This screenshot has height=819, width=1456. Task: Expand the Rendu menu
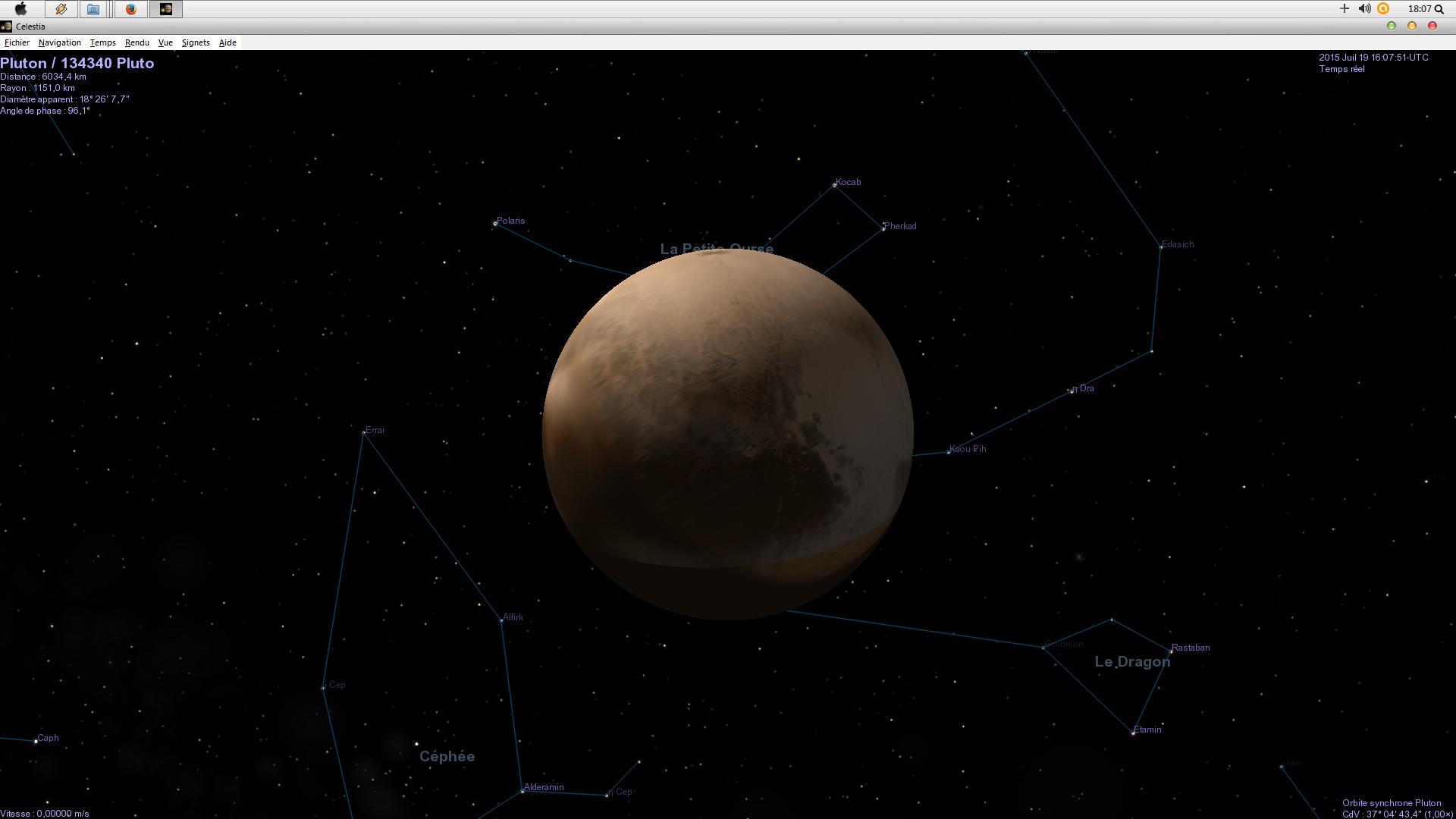tap(136, 42)
